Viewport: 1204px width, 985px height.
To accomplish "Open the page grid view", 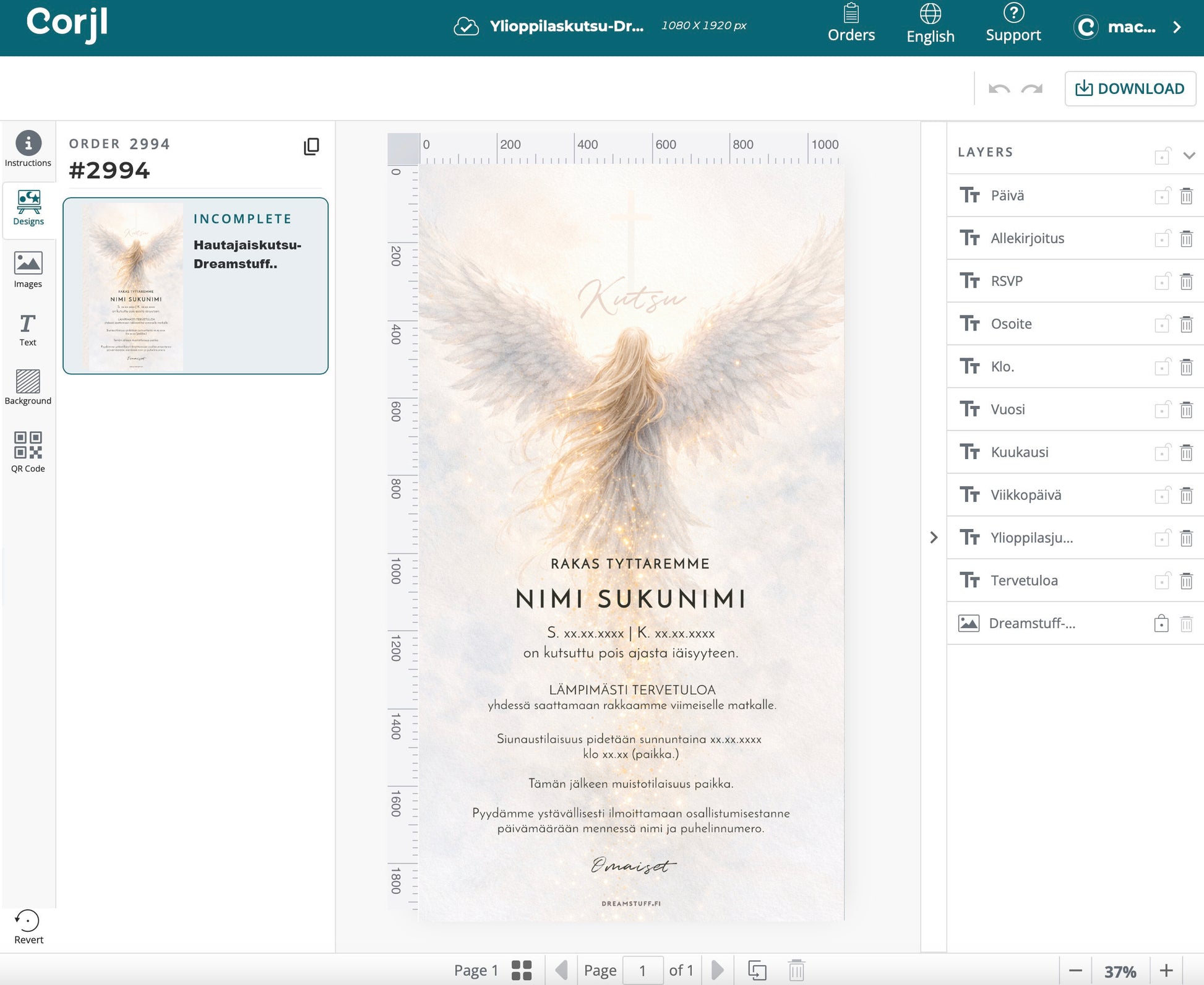I will coord(522,970).
